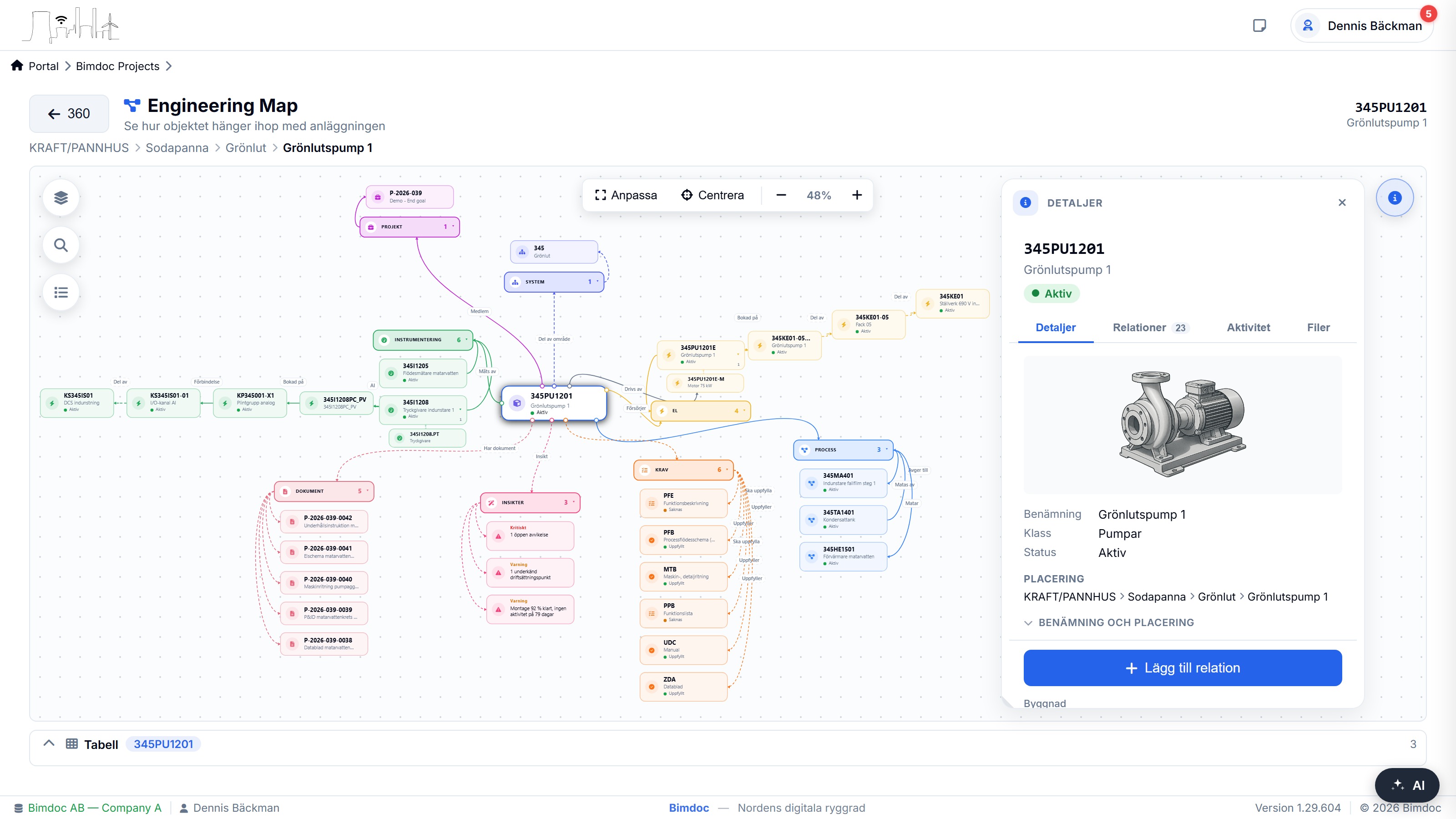This screenshot has width=1456, height=819.
Task: Click the 345PU1201 table tag
Action: [163, 744]
